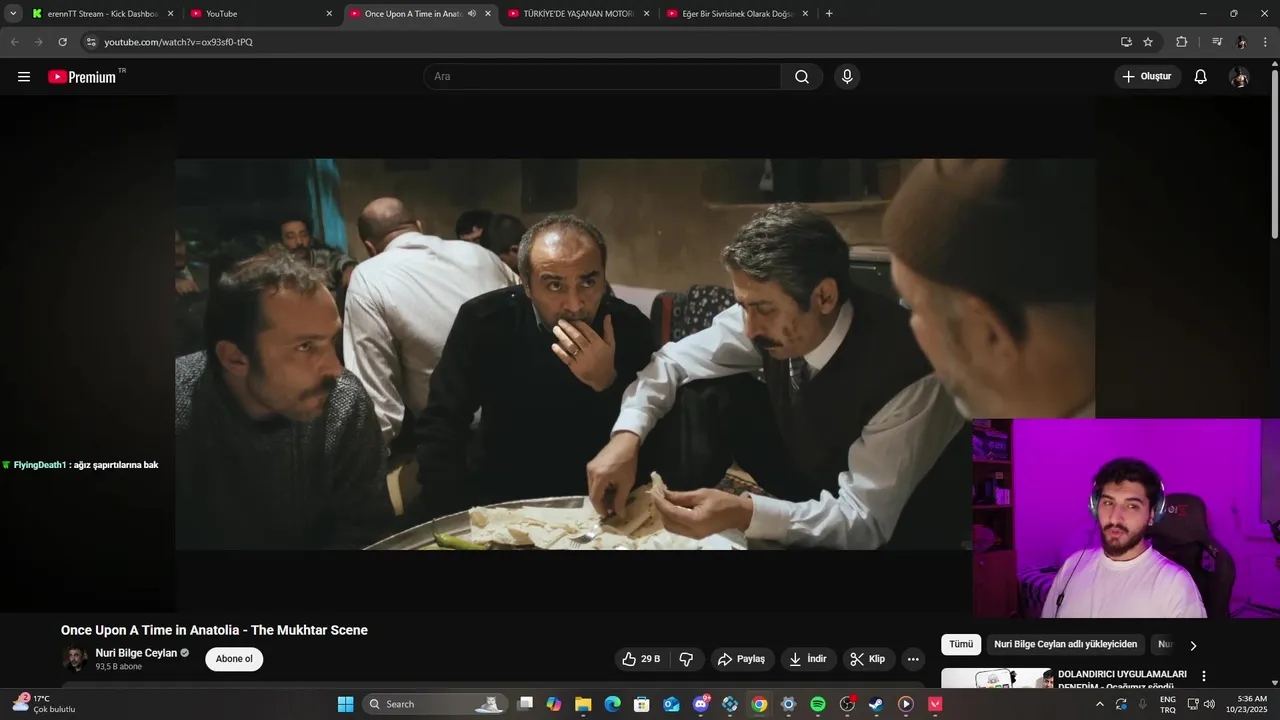Image resolution: width=1280 pixels, height=720 pixels.
Task: Open DOLANDIRICI UYGULAMALARI video thumbnail
Action: (996, 680)
